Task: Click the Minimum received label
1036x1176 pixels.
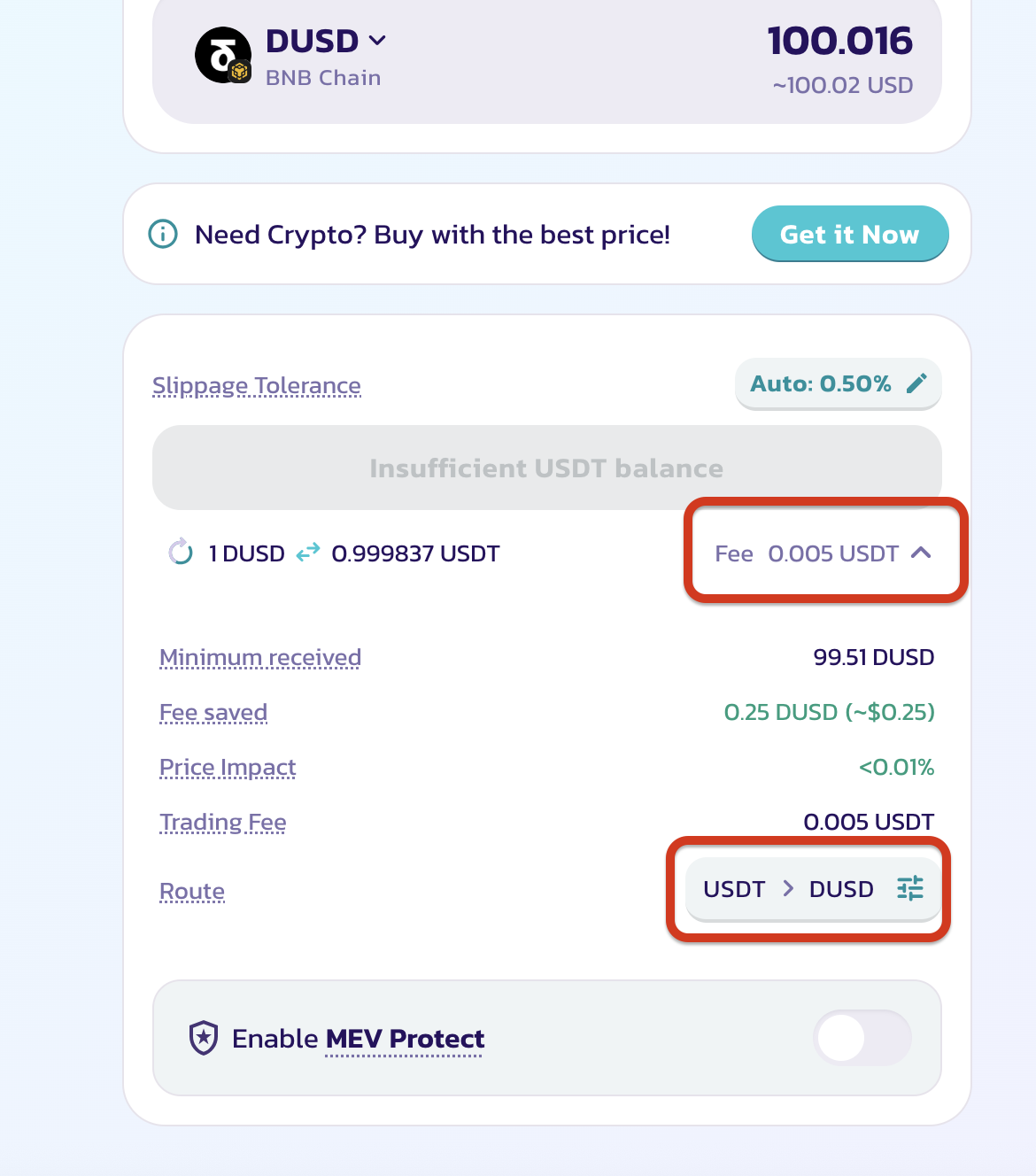Action: click(260, 658)
